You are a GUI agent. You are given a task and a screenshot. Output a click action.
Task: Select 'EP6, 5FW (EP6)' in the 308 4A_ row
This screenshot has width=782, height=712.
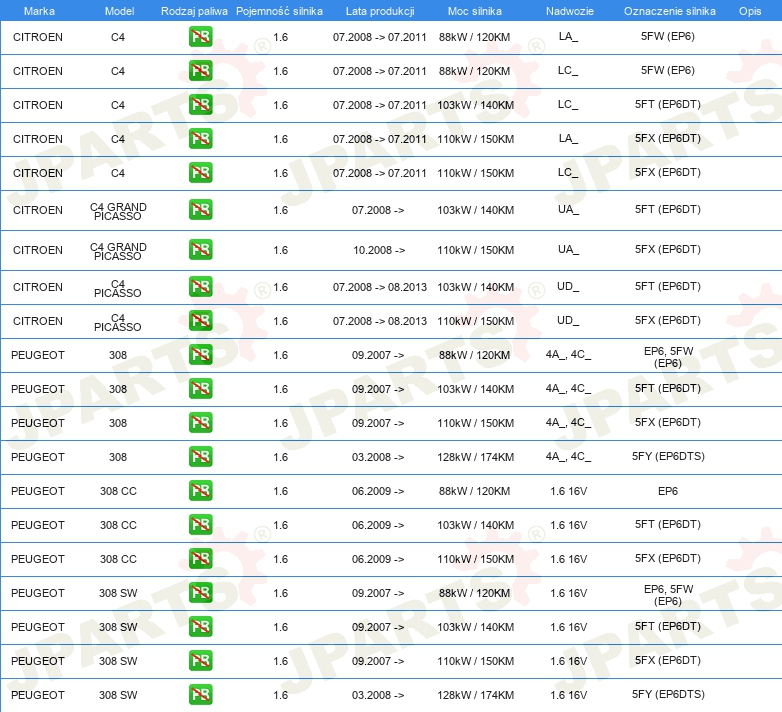tap(668, 357)
